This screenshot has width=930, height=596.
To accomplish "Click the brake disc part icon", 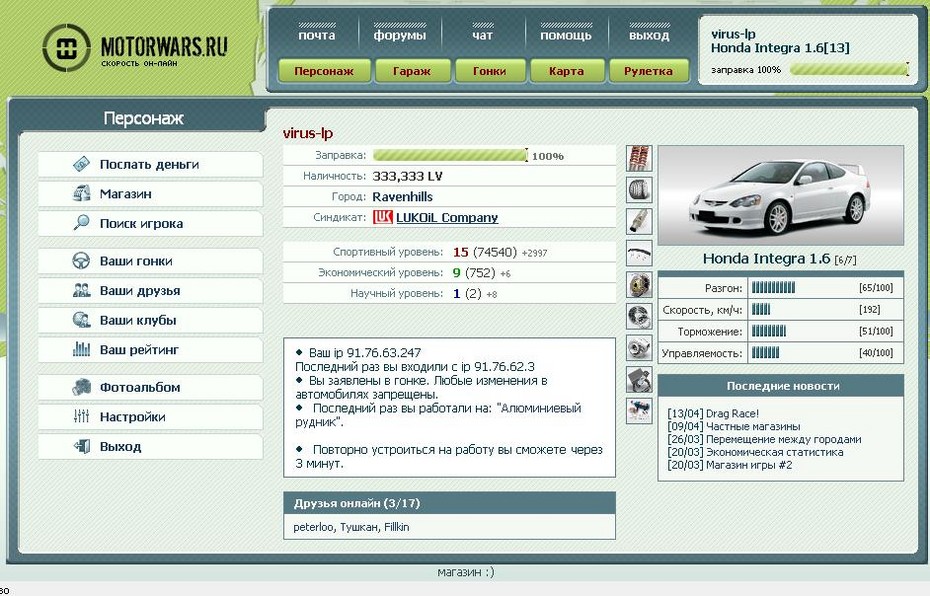I will [x=639, y=316].
